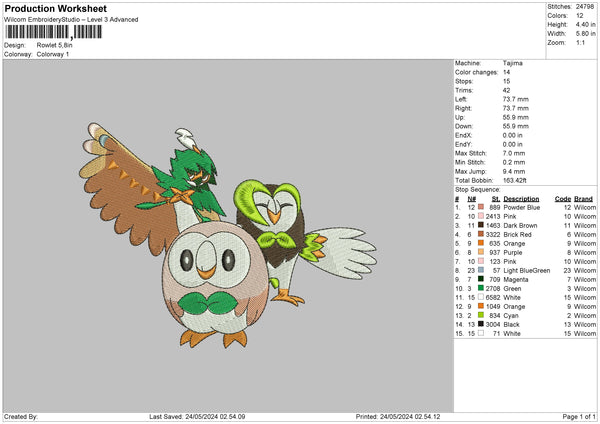
Task: Click the 'Last Saved: 24/05/2024 02.54.09' text
Action: [x=197, y=416]
